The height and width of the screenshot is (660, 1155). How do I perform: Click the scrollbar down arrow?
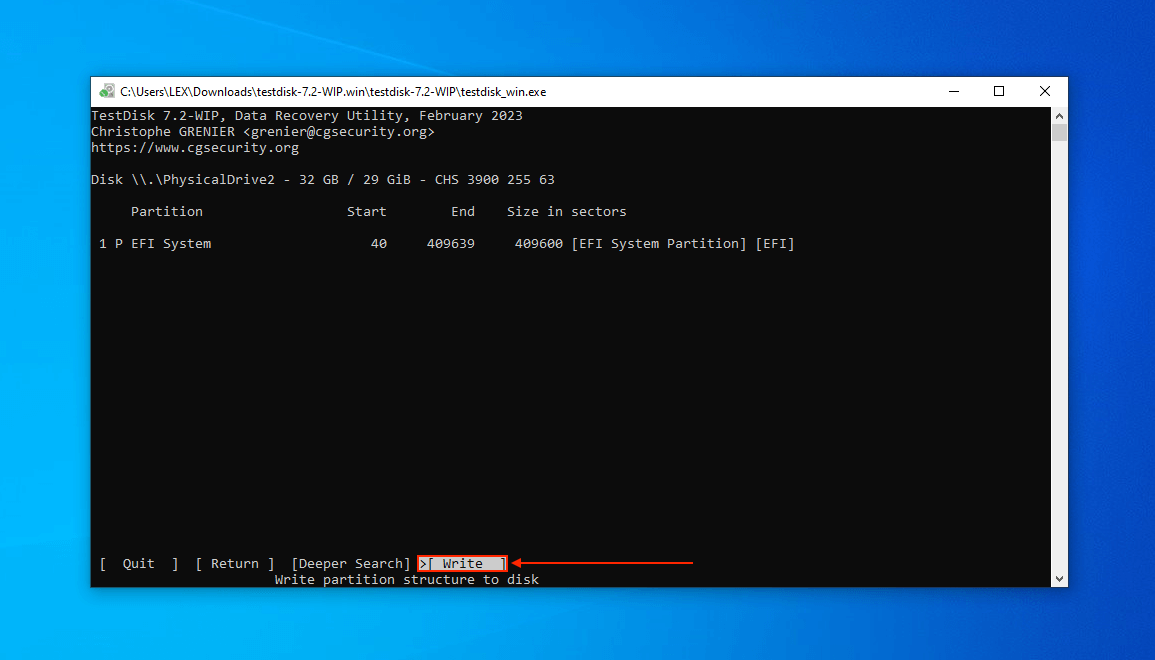click(1059, 579)
